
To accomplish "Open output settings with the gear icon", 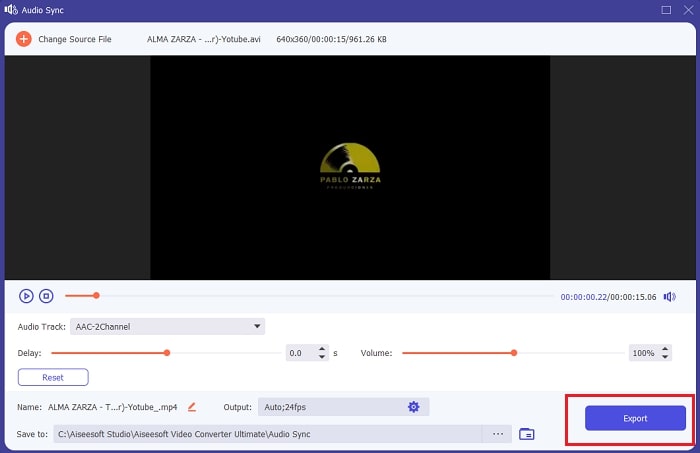I will [x=414, y=407].
